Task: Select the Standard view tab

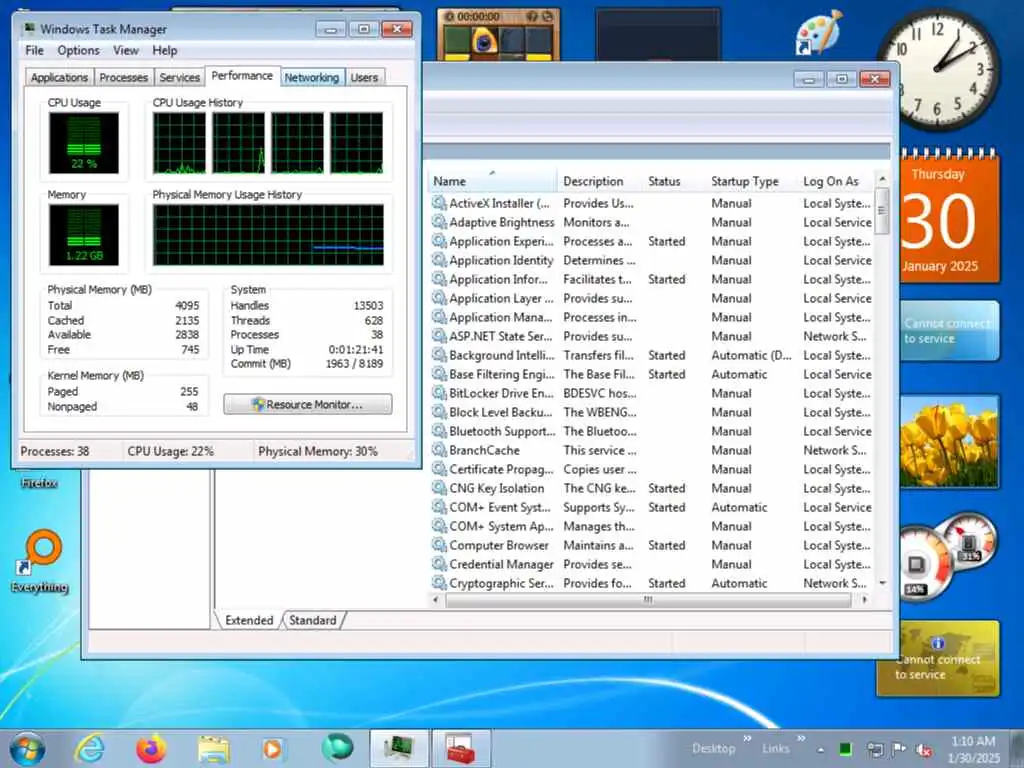Action: (313, 620)
